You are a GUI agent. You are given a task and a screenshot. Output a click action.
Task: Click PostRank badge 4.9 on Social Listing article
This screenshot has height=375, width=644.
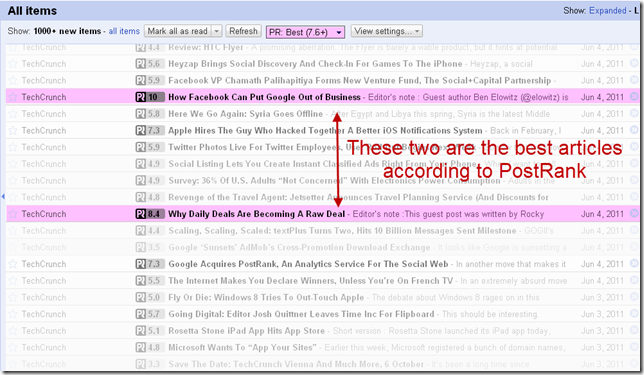(150, 164)
